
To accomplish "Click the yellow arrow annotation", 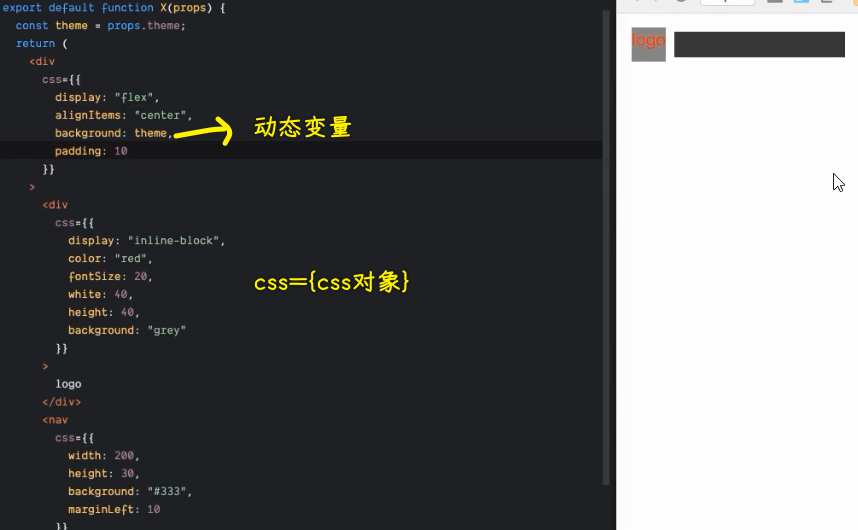I will pos(203,131).
